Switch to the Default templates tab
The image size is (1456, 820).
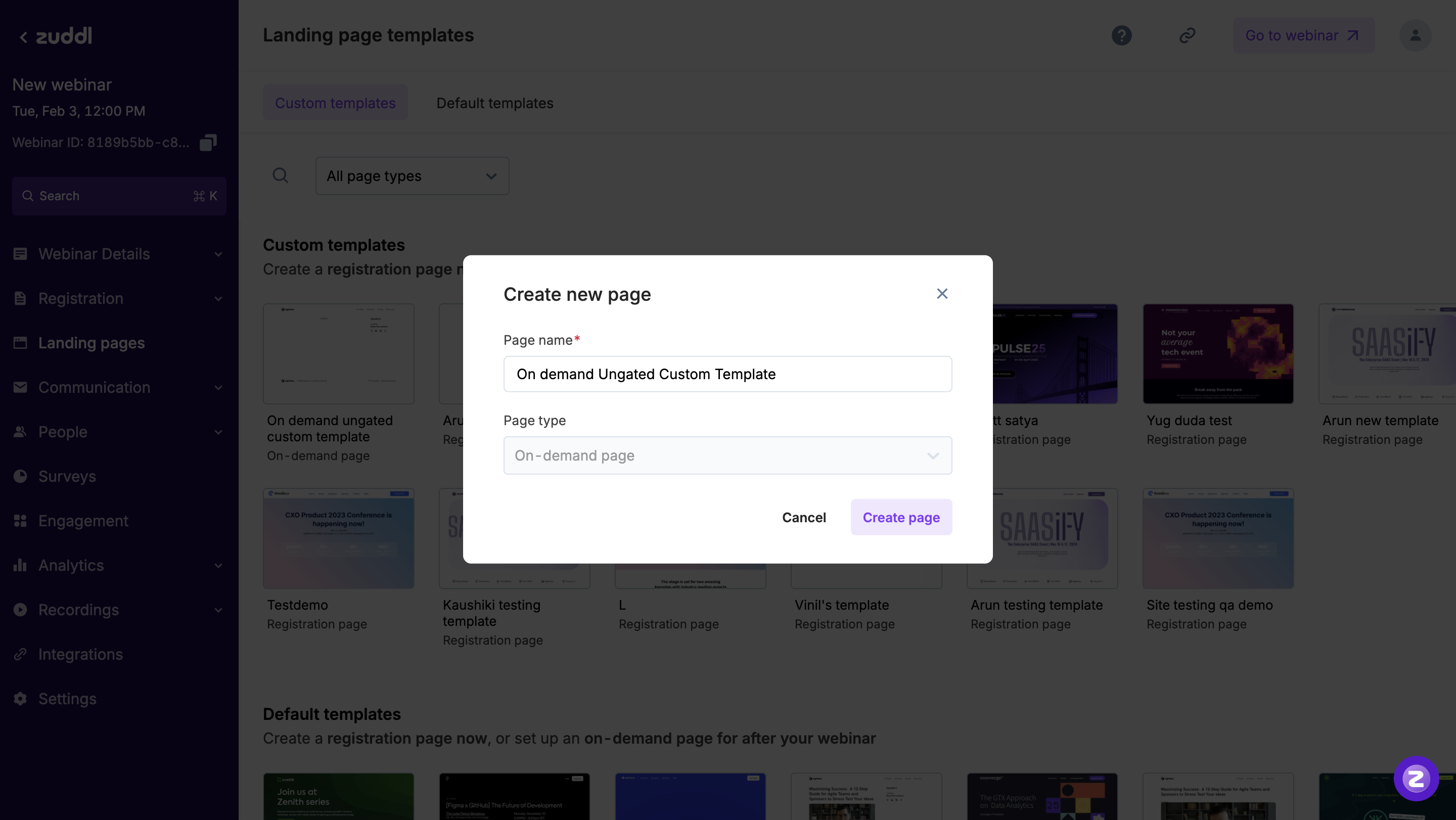pos(494,103)
